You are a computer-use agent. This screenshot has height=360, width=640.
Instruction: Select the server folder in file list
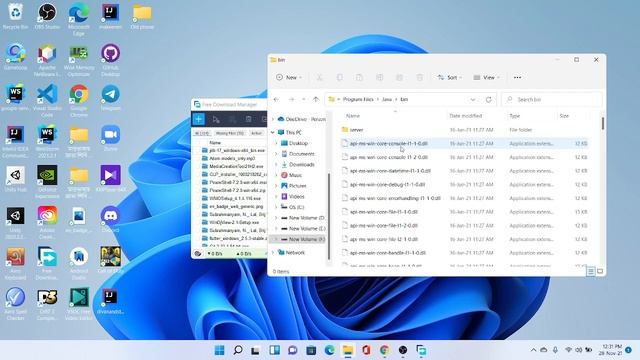point(356,129)
